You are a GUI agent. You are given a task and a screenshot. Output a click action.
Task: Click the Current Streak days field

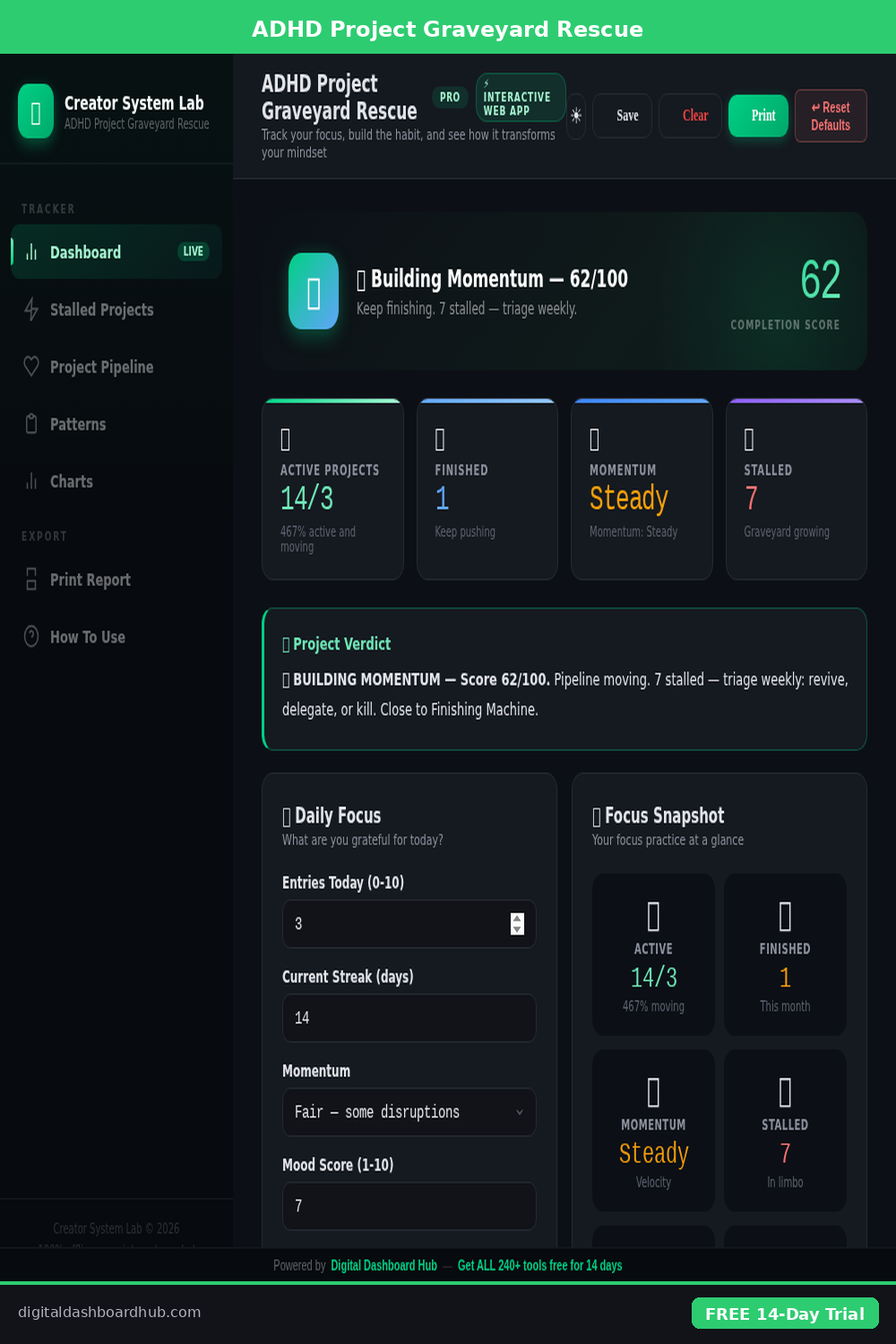coord(409,1018)
